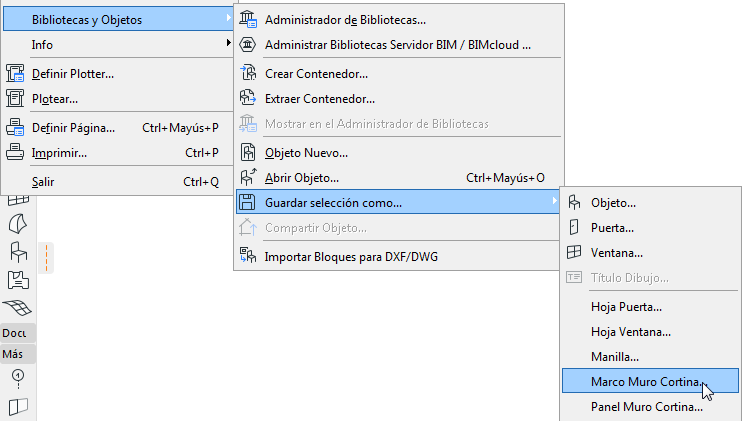This screenshot has width=742, height=421.
Task: Click Importar Bloques para DXF/DWG icon
Action: coord(246,256)
